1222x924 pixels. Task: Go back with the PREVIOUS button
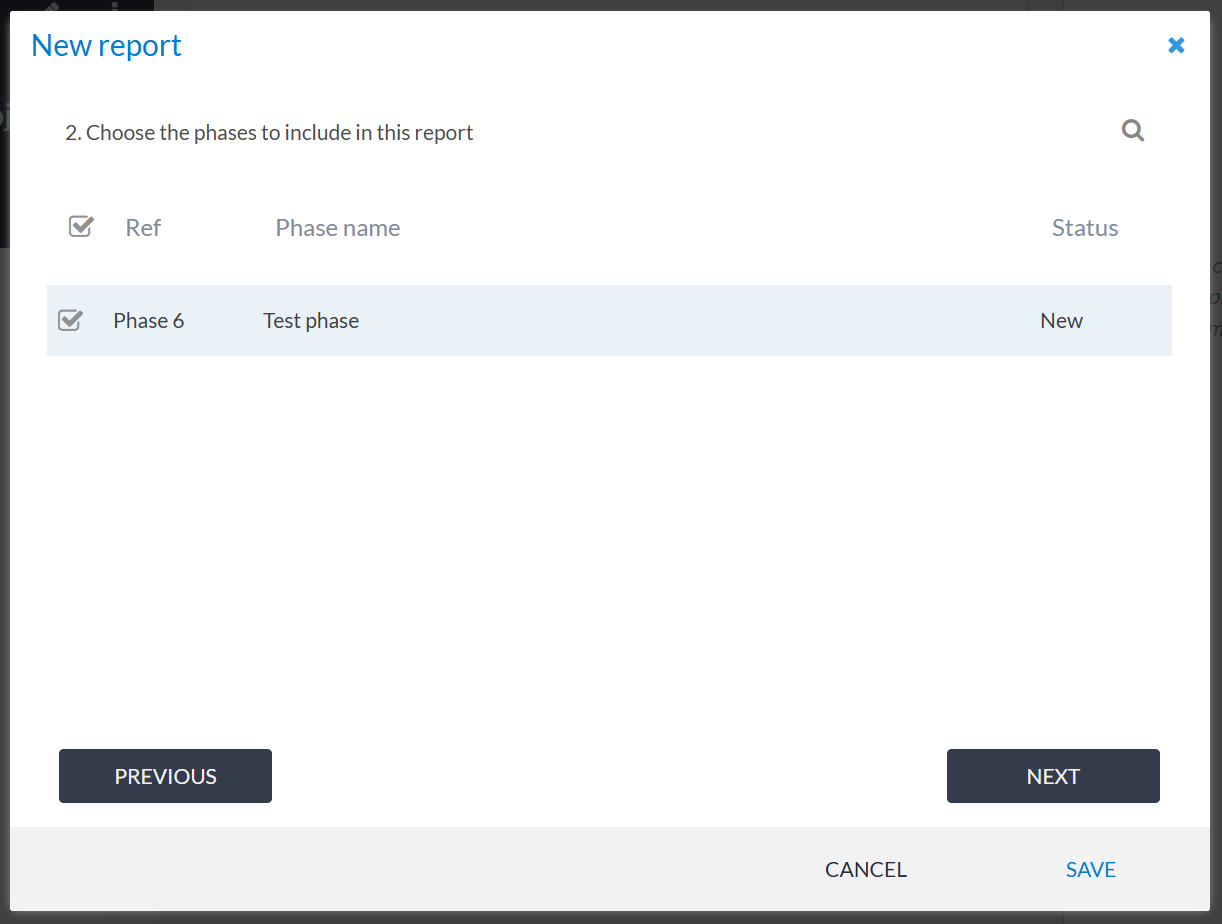coord(165,776)
